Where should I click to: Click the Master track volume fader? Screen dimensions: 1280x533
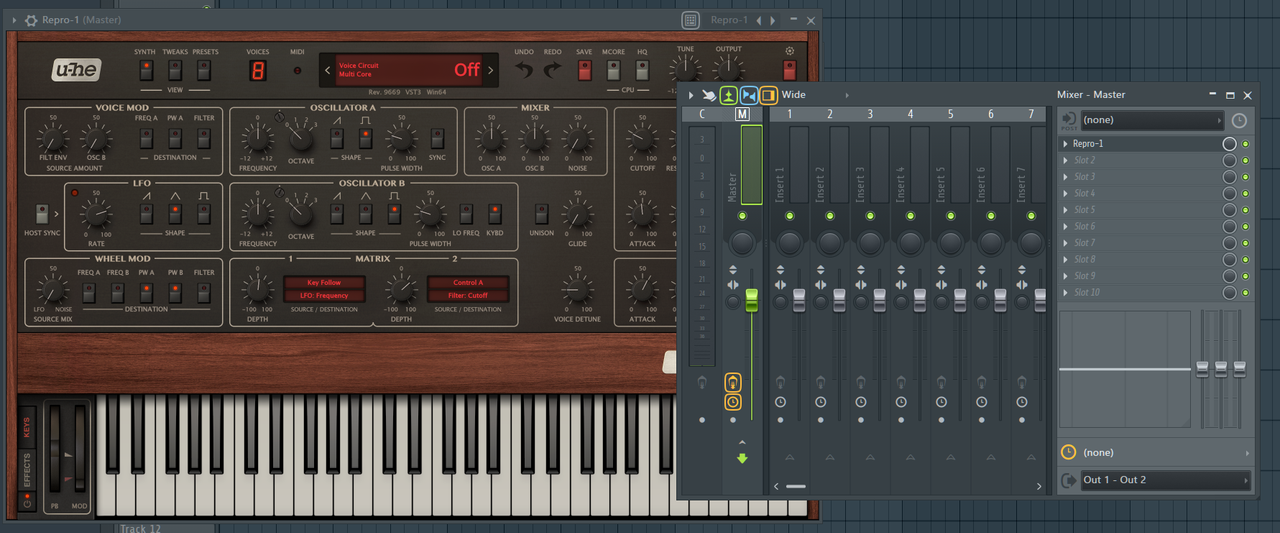pyautogui.click(x=752, y=300)
